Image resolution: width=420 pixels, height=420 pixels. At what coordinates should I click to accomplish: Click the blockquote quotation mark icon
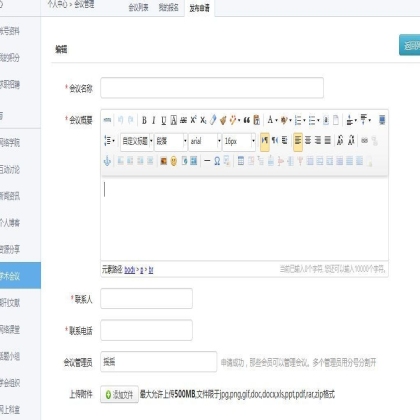click(x=247, y=120)
